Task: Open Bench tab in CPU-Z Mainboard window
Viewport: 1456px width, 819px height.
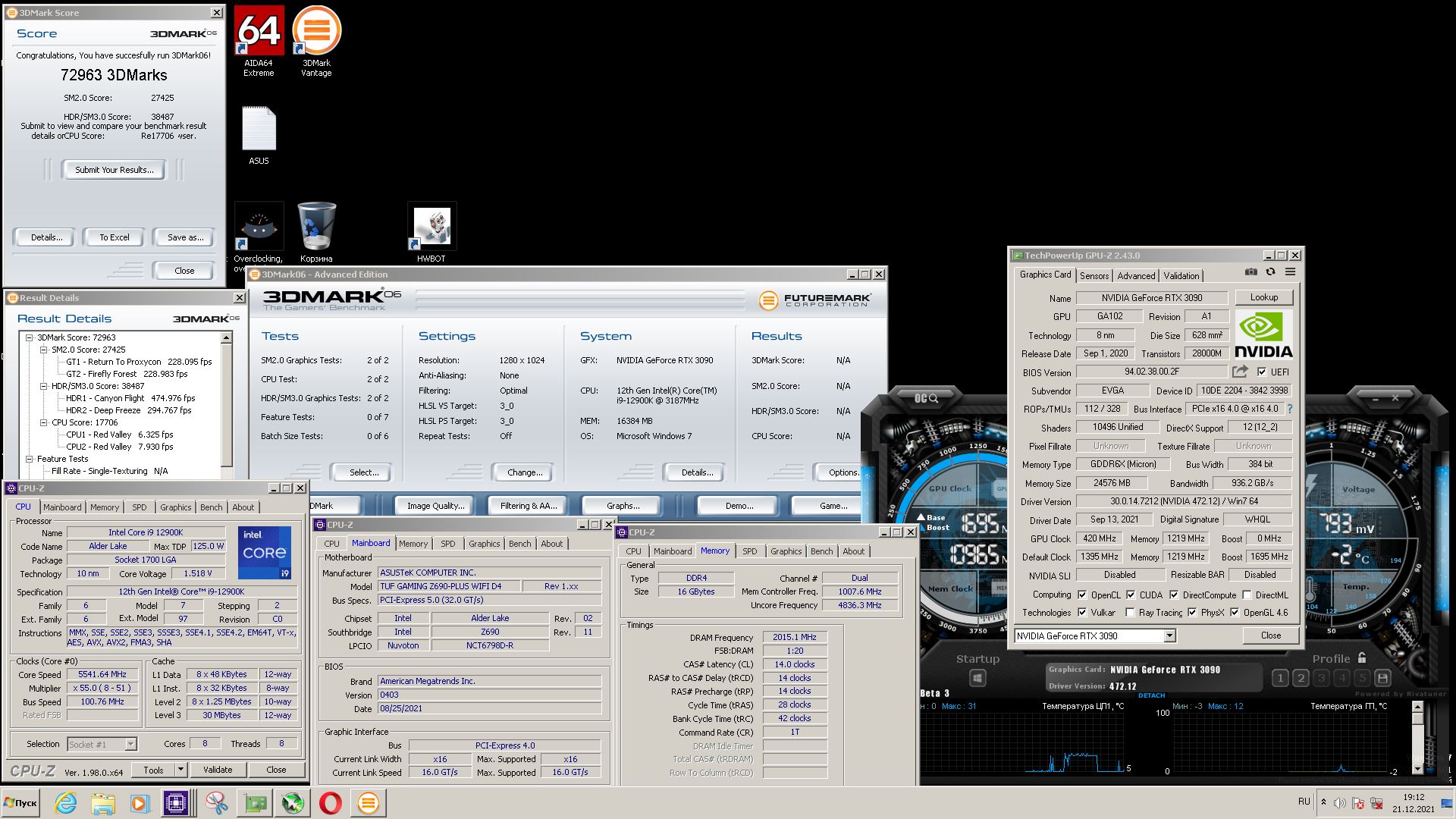Action: point(520,544)
